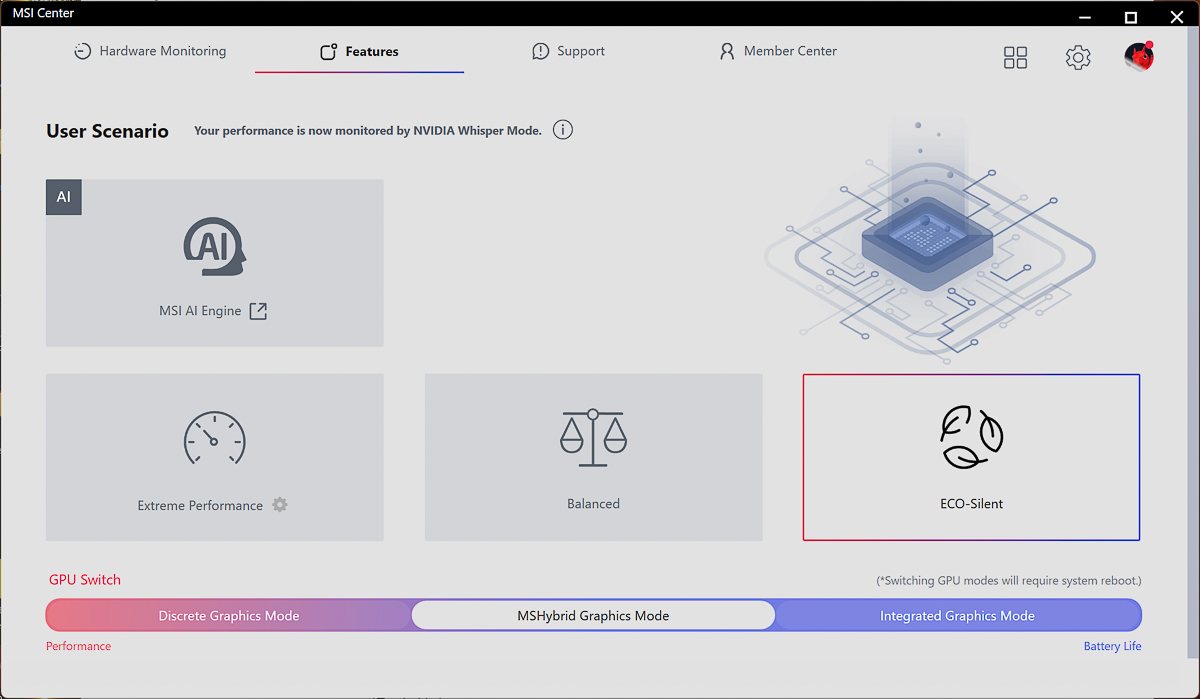Click the user profile avatar
Image resolution: width=1200 pixels, height=699 pixels.
pos(1139,57)
